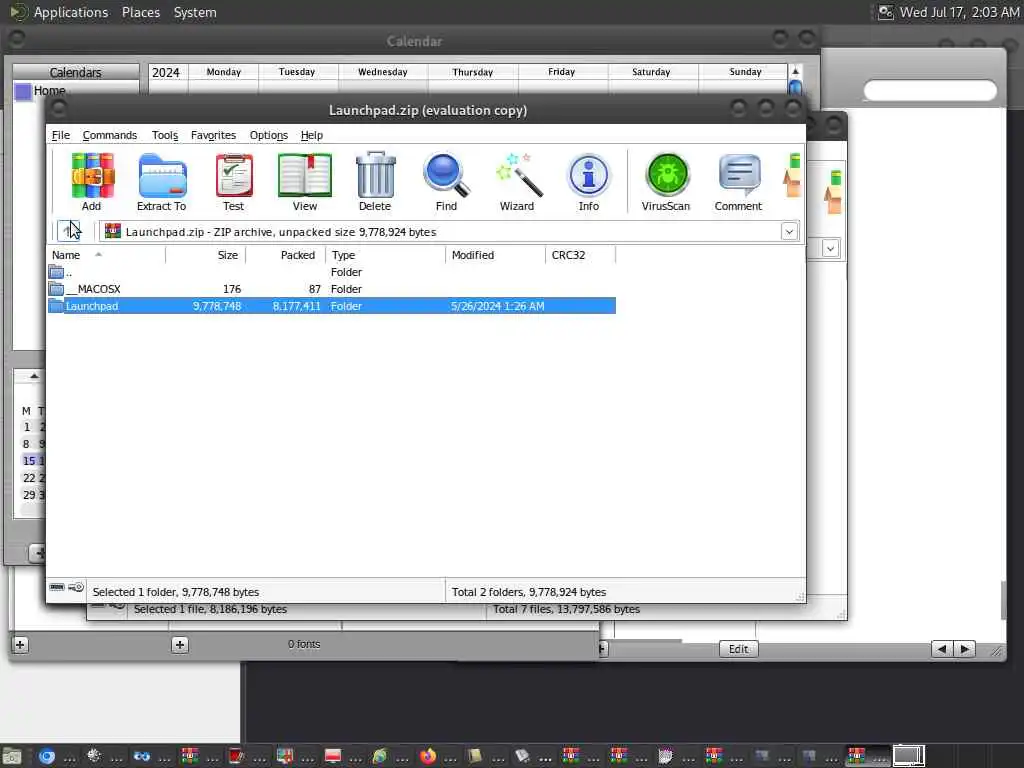Viewport: 1024px width, 768px height.
Task: Toggle the Home calendar color checkbox
Action: (x=23, y=91)
